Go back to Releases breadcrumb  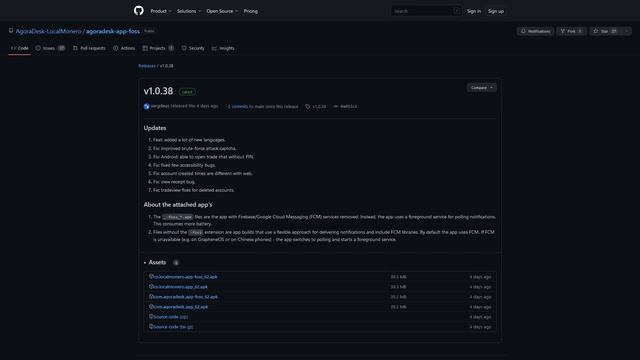(147, 66)
